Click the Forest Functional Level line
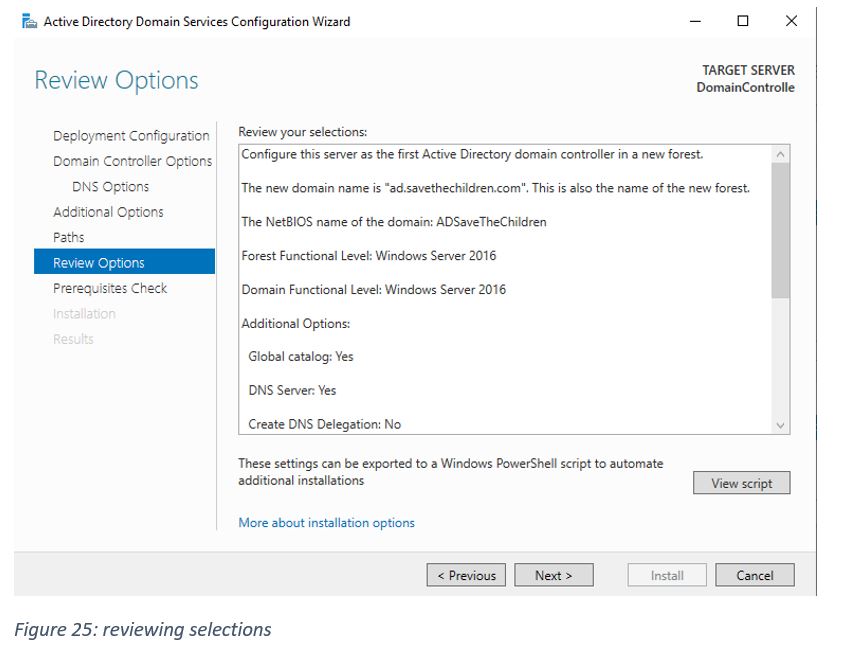 coord(369,256)
